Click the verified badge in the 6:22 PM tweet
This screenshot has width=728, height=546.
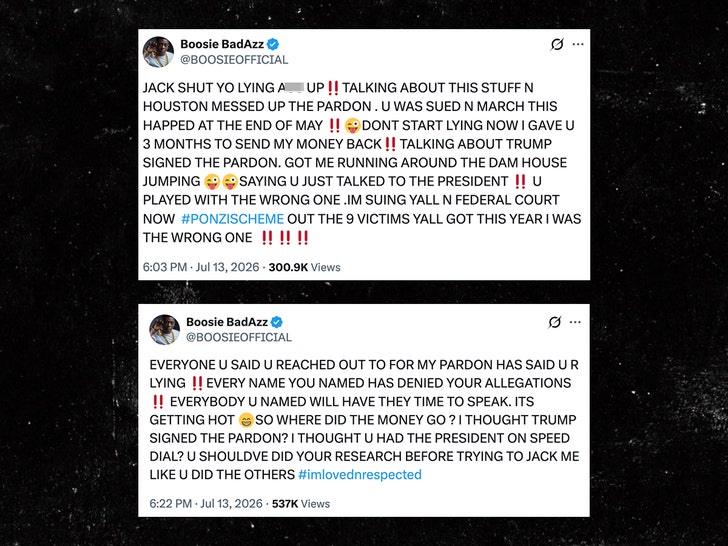[x=277, y=322]
